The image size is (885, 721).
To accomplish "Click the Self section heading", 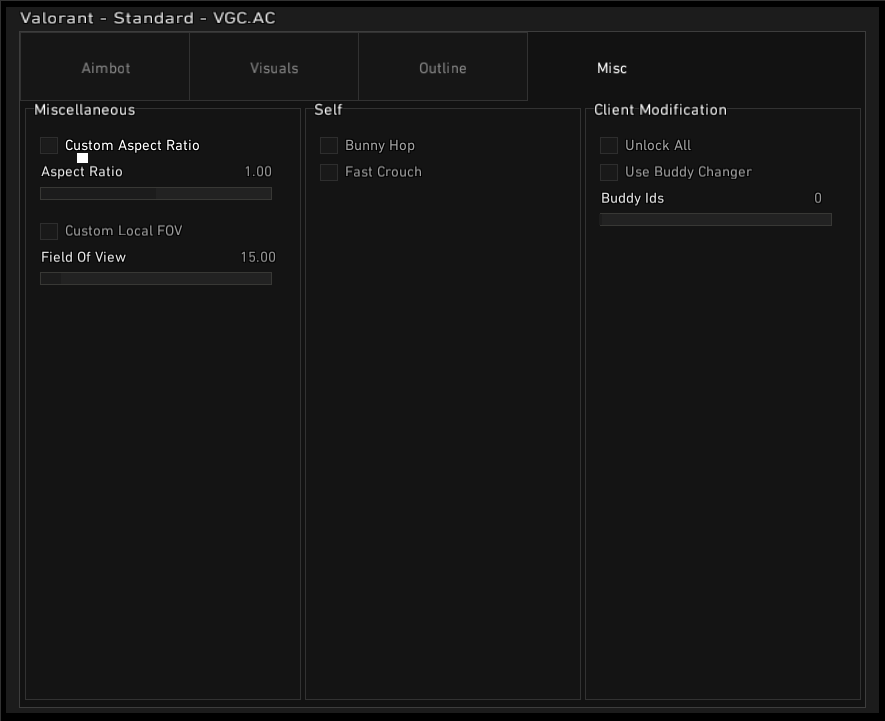I will pos(328,110).
